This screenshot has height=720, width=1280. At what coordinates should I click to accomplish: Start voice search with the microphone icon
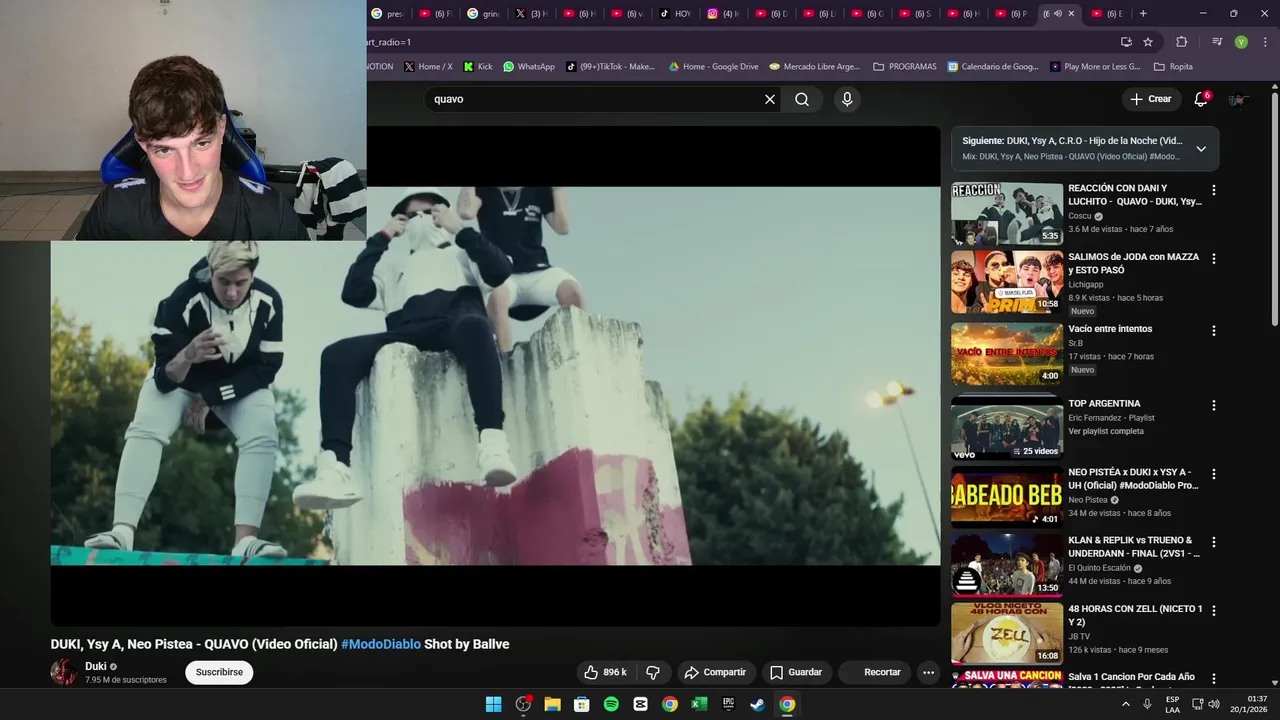[x=847, y=99]
